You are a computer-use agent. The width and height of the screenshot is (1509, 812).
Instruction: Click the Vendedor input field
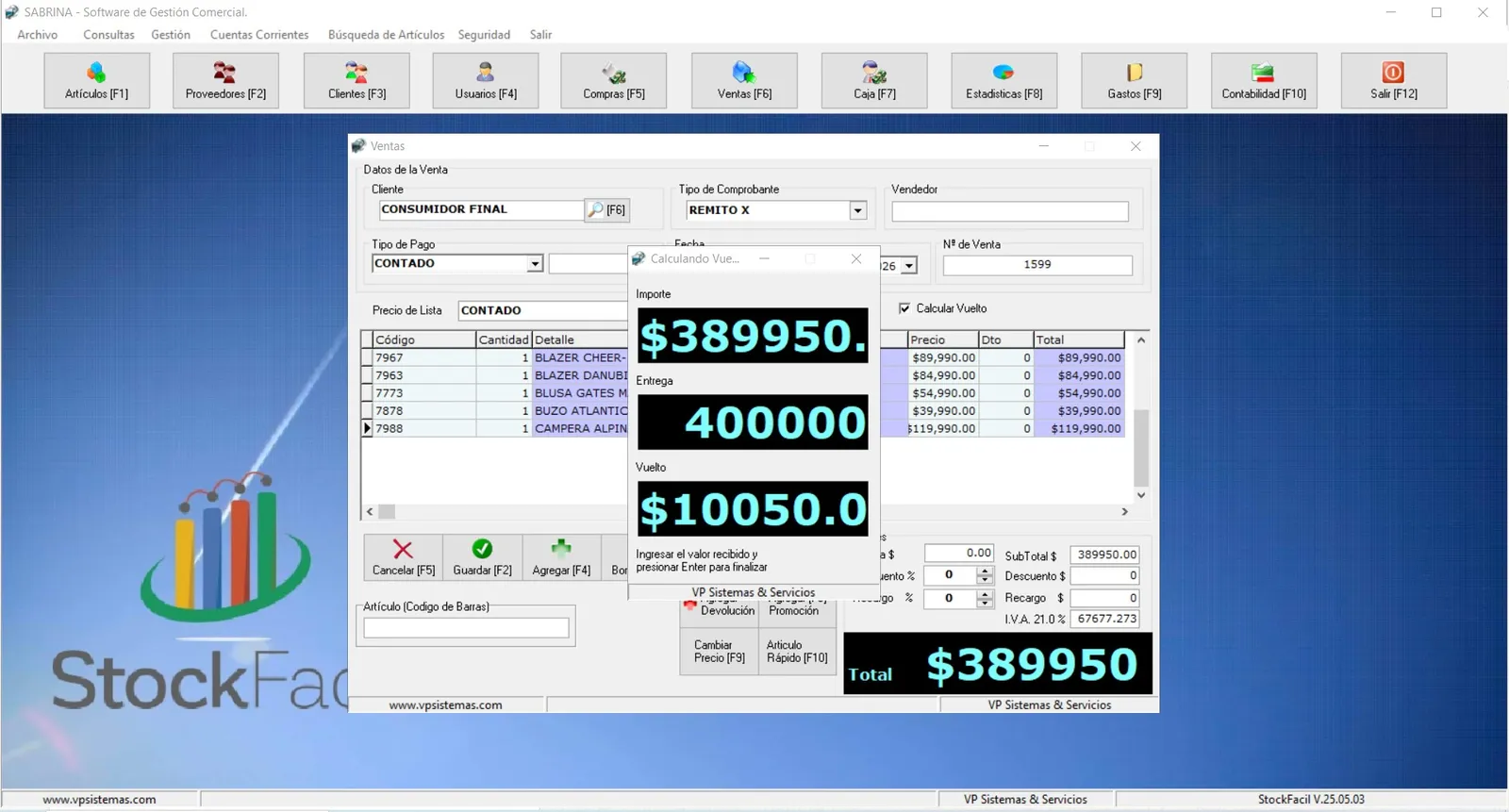coord(1010,211)
